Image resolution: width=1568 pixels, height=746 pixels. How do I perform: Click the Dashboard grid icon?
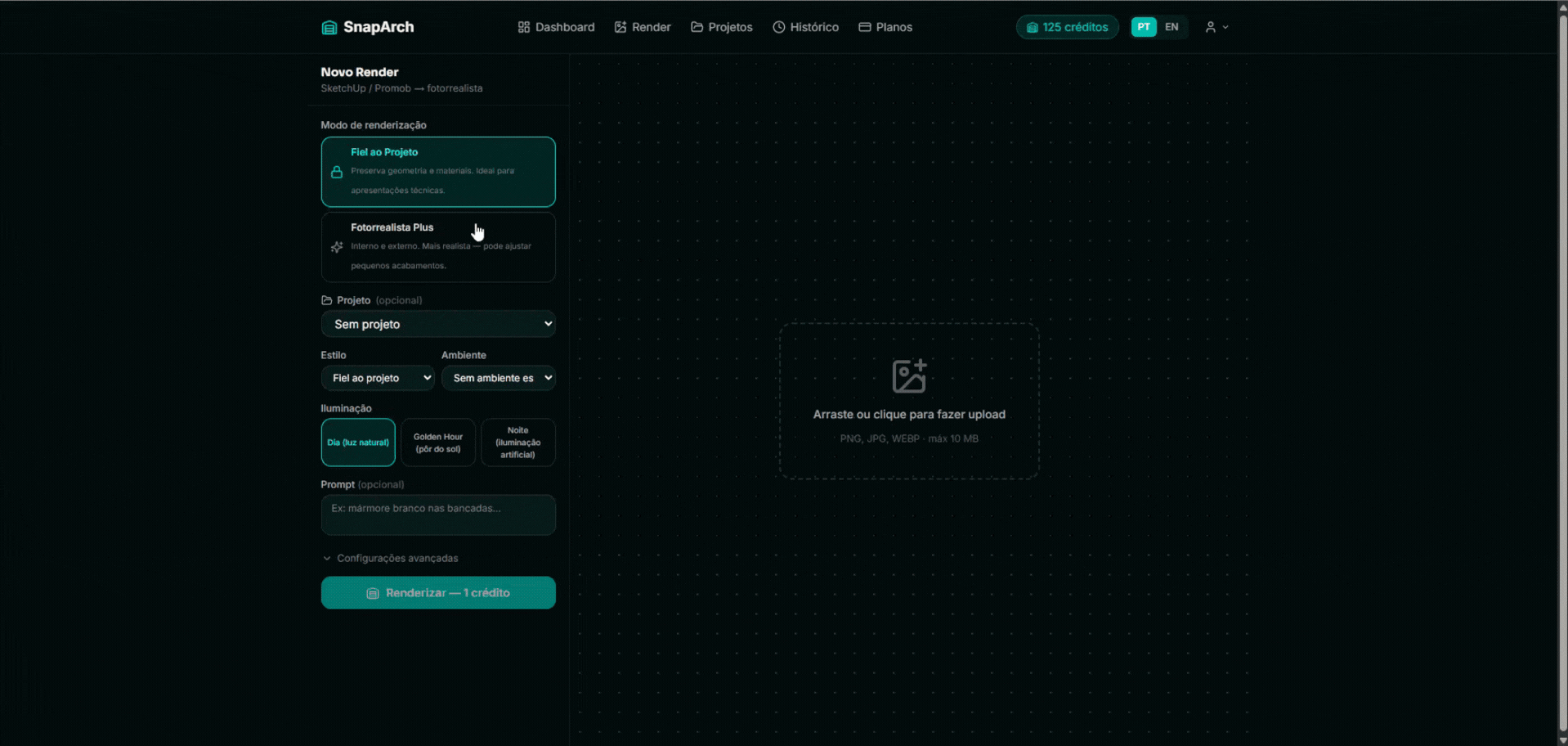[x=524, y=27]
